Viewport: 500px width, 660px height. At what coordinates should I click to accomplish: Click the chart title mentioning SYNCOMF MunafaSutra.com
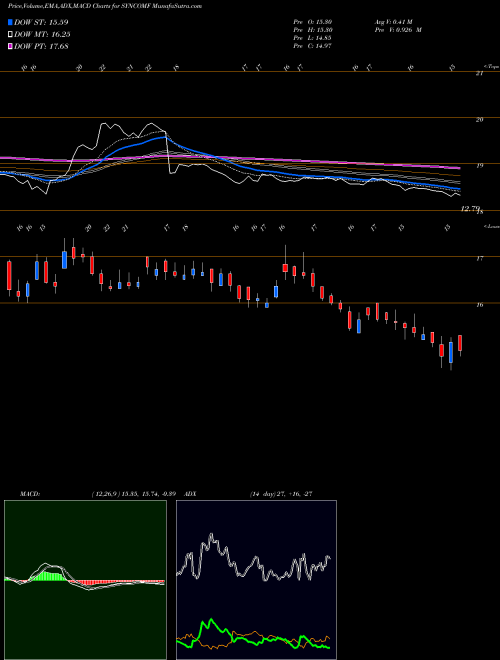105,6
